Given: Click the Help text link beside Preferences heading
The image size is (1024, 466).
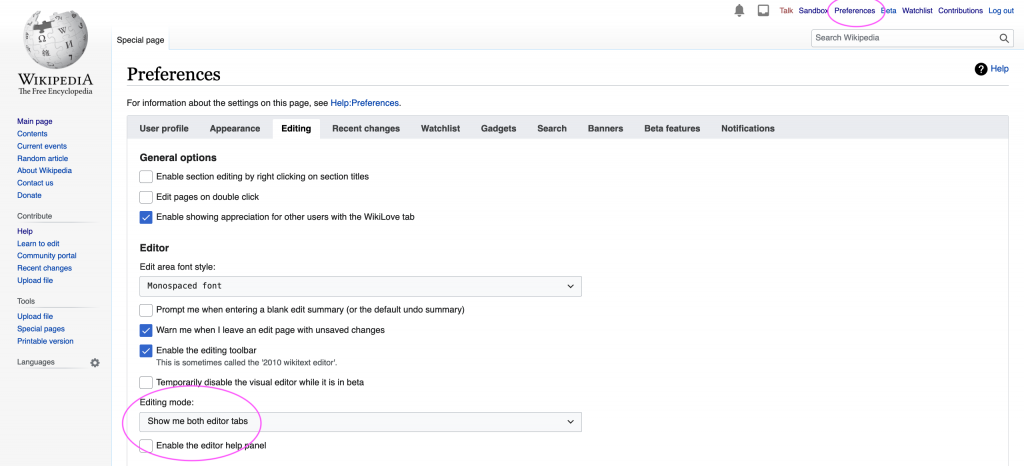Looking at the screenshot, I should pyautogui.click(x=999, y=69).
